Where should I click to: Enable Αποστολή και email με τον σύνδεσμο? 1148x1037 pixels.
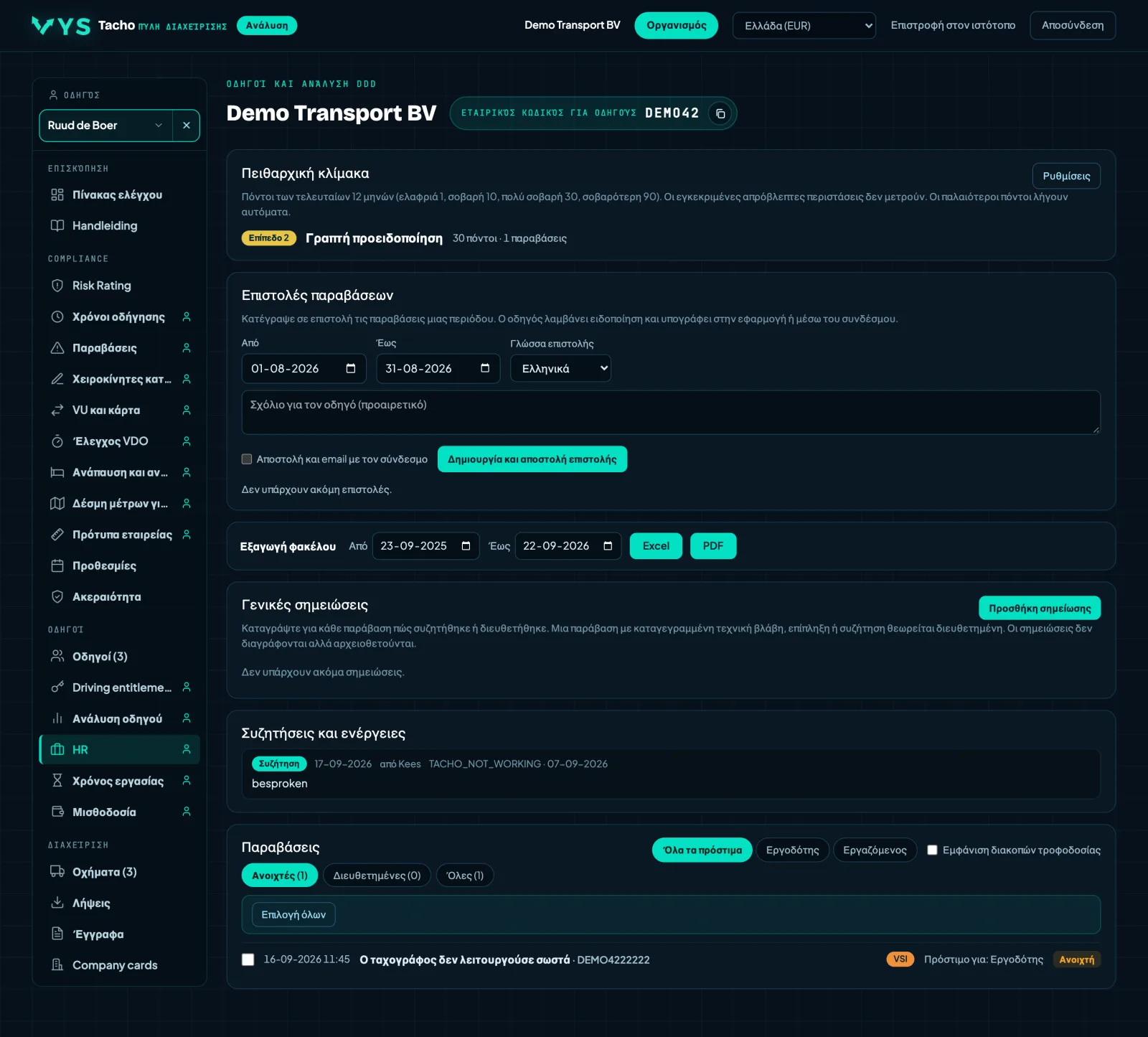247,459
